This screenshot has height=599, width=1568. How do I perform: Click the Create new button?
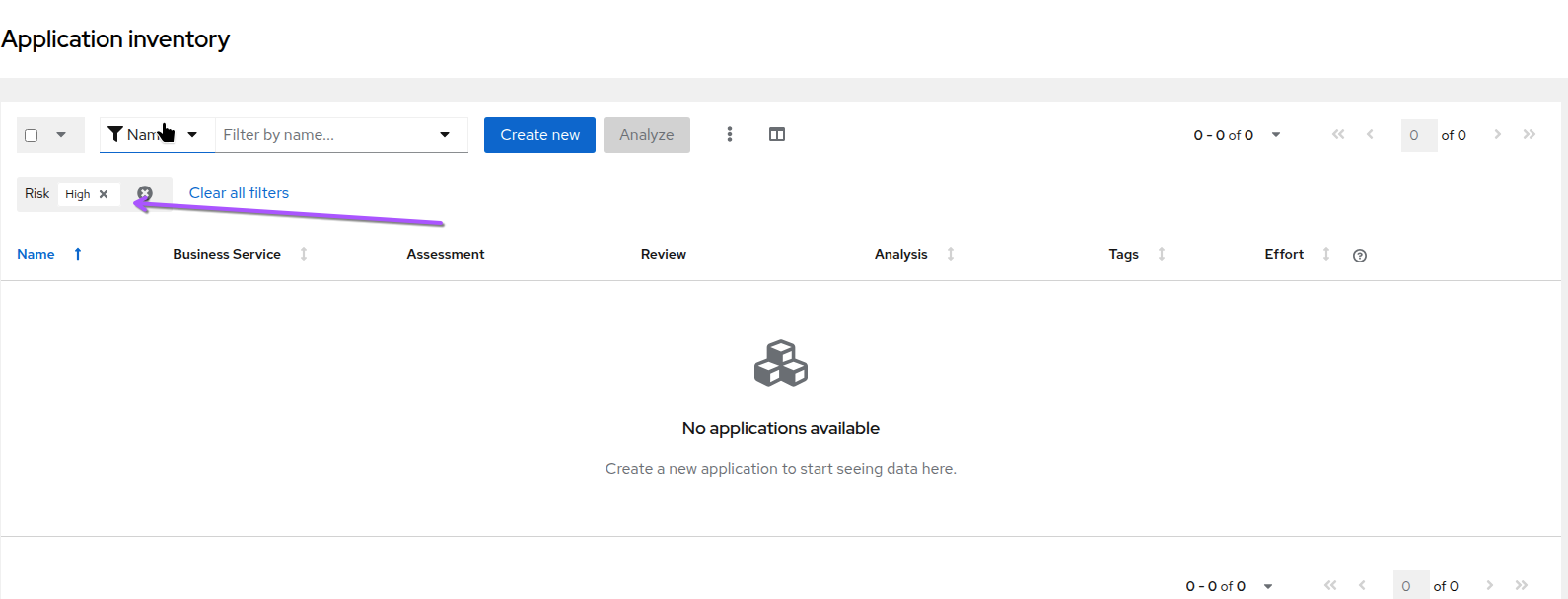[x=539, y=135]
